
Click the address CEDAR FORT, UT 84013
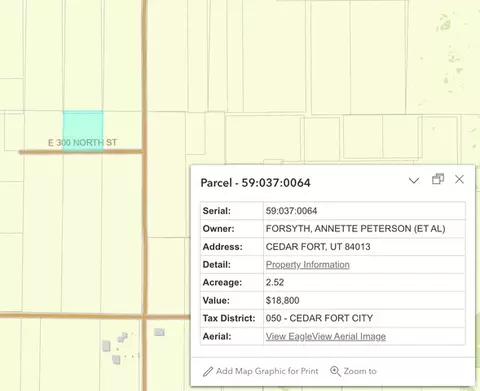coord(318,247)
